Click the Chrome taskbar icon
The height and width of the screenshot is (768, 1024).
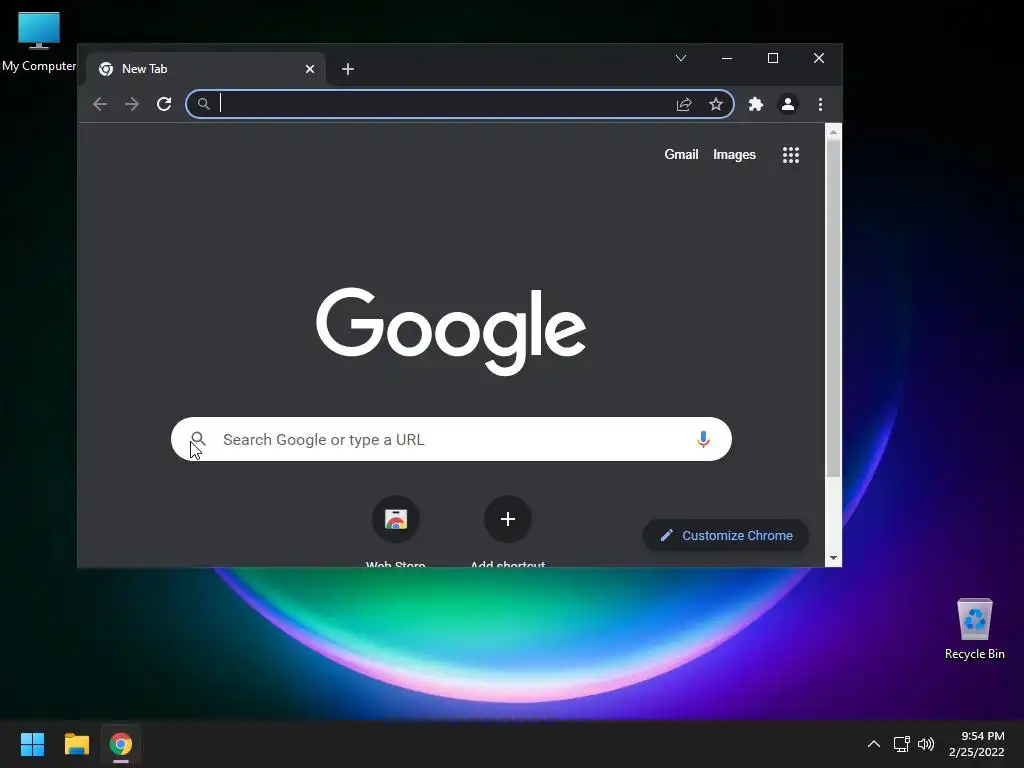tap(121, 744)
